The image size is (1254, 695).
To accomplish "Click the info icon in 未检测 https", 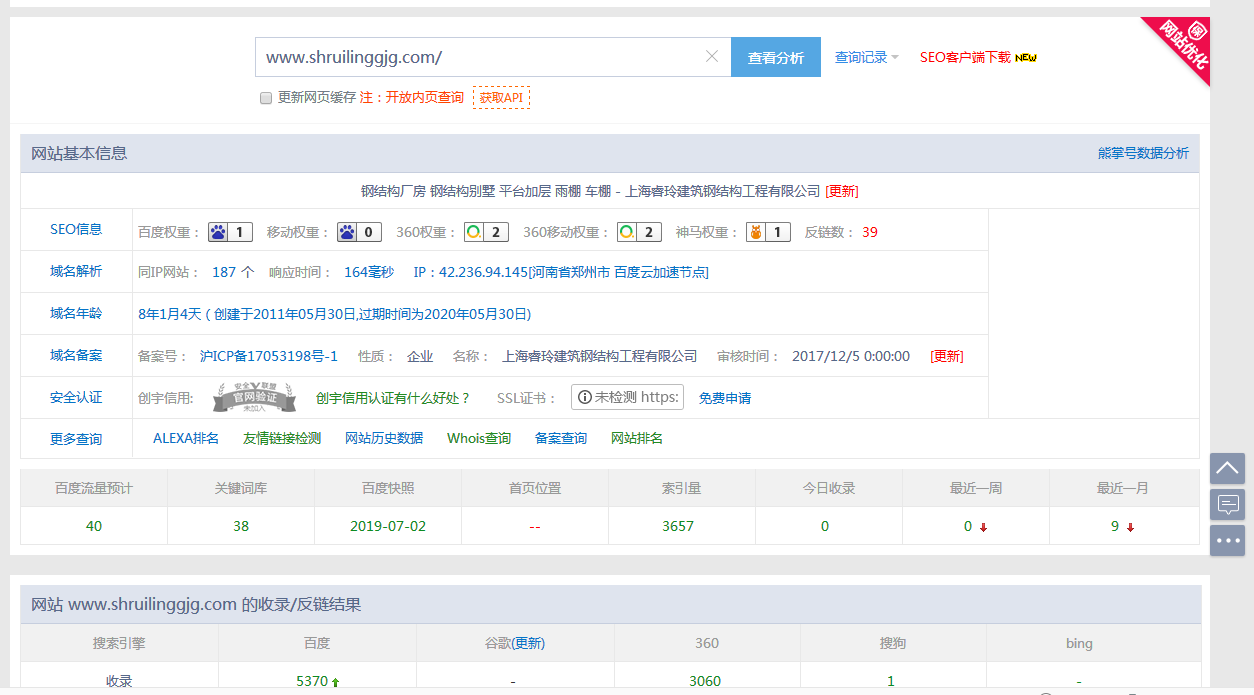I will (x=584, y=397).
